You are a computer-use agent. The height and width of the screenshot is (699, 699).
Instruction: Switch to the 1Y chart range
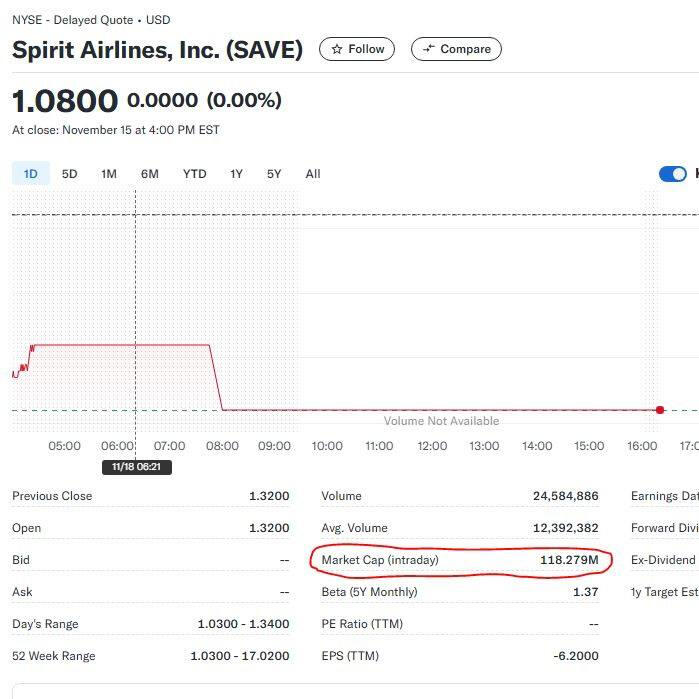click(x=236, y=174)
